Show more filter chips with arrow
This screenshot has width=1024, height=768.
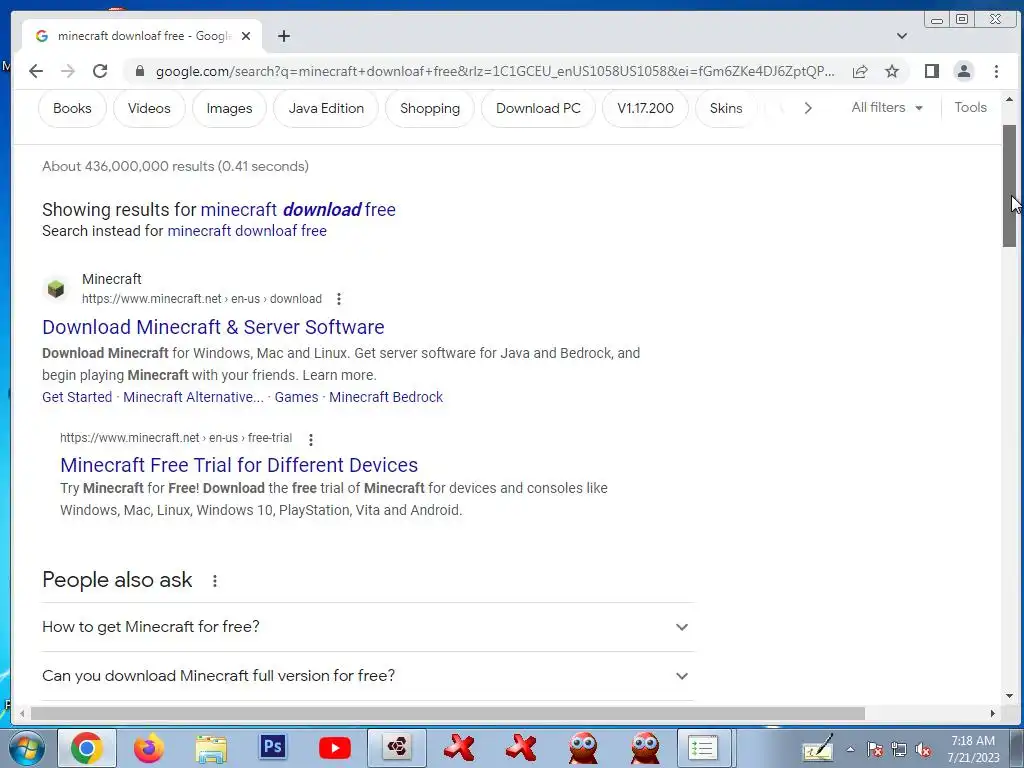pyautogui.click(x=808, y=108)
